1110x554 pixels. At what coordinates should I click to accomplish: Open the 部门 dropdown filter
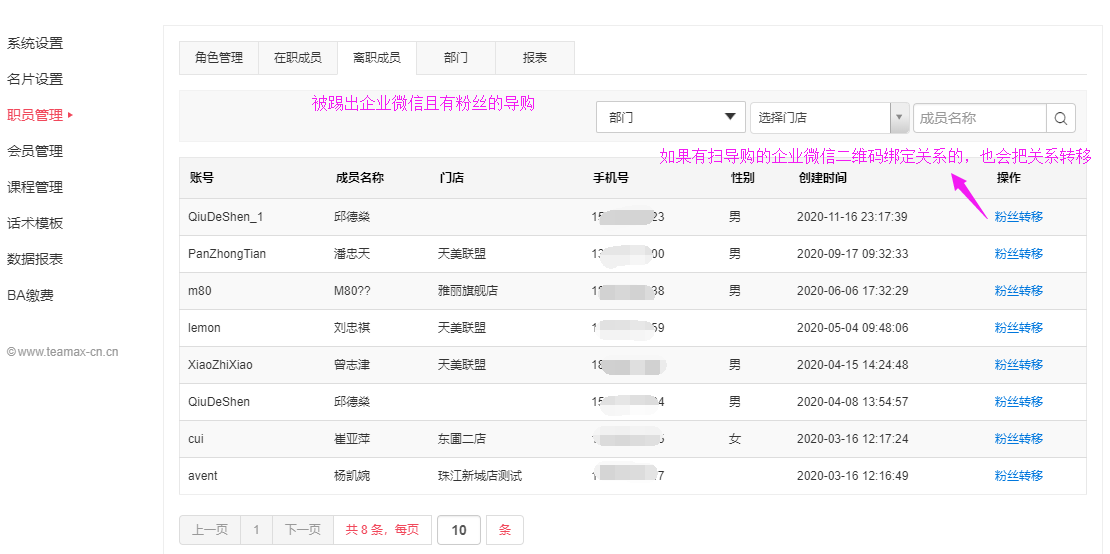[671, 118]
